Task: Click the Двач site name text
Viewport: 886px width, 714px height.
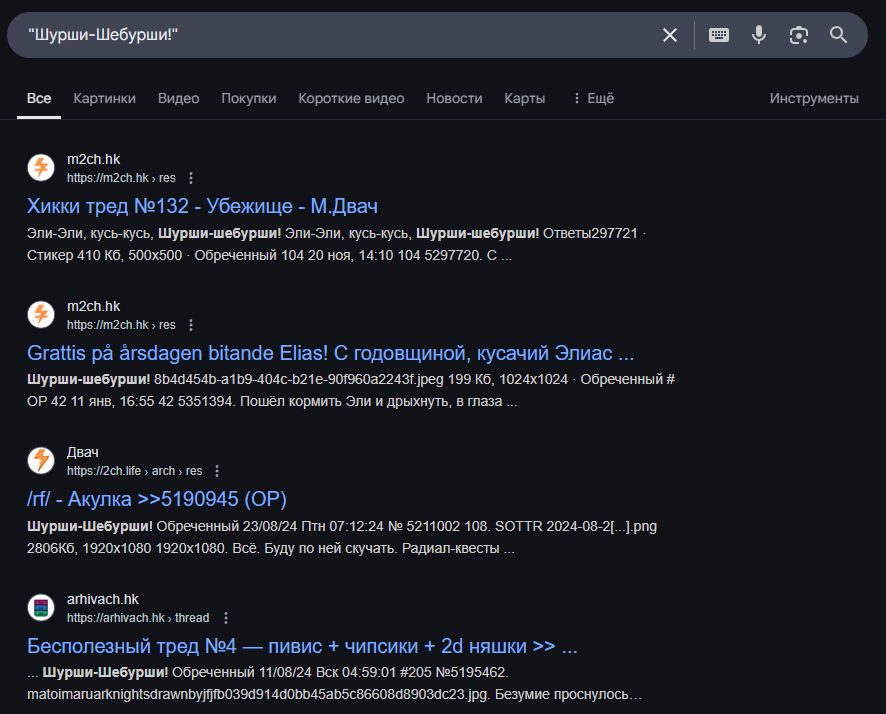Action: (82, 452)
